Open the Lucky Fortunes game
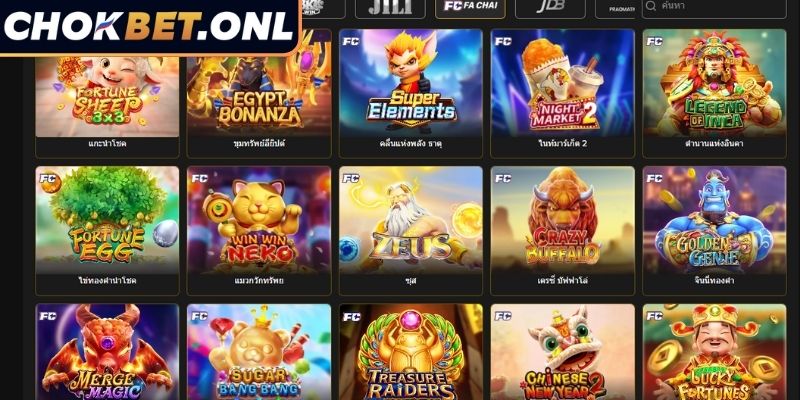The width and height of the screenshot is (800, 400). point(714,352)
